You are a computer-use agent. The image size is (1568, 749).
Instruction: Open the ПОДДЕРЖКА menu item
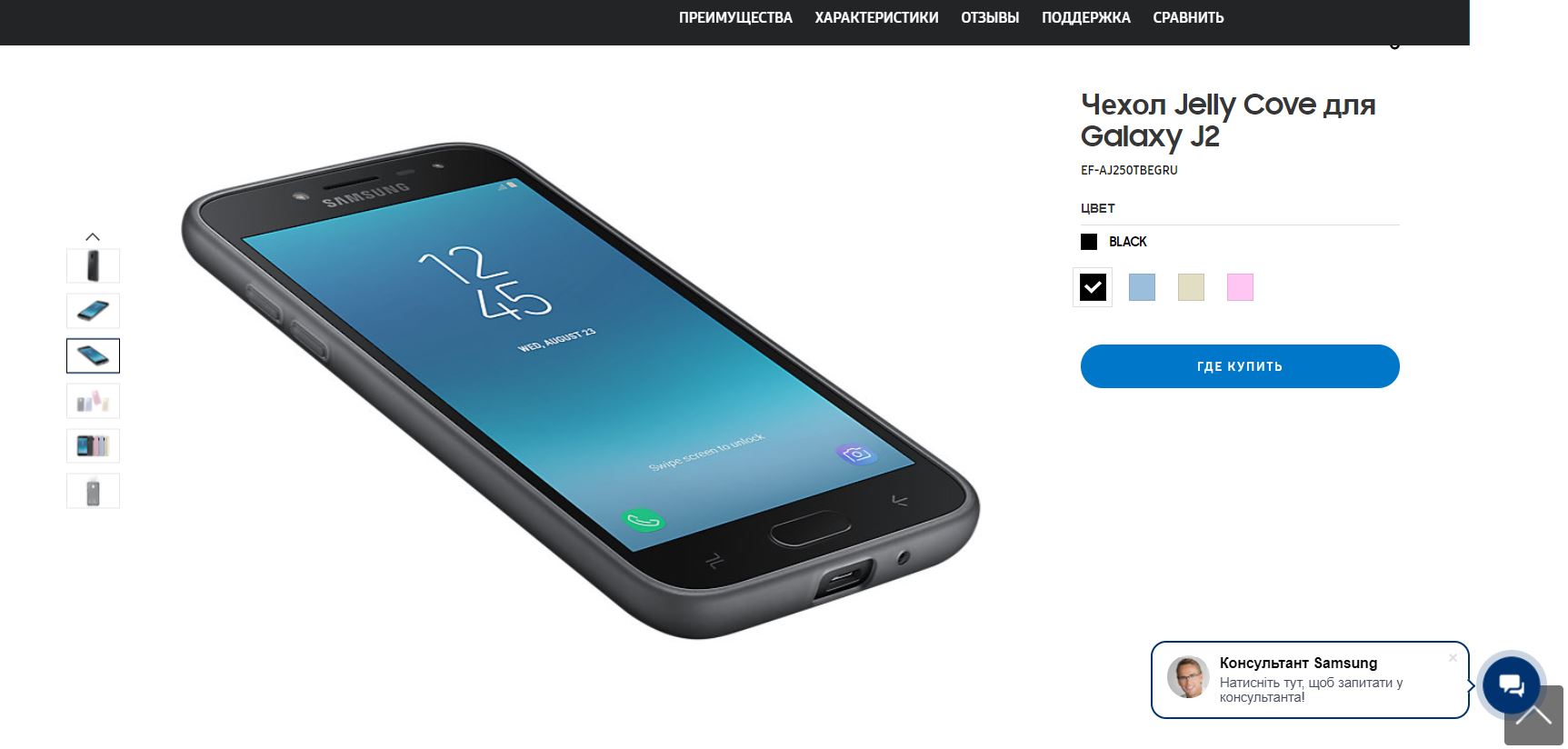point(1085,17)
